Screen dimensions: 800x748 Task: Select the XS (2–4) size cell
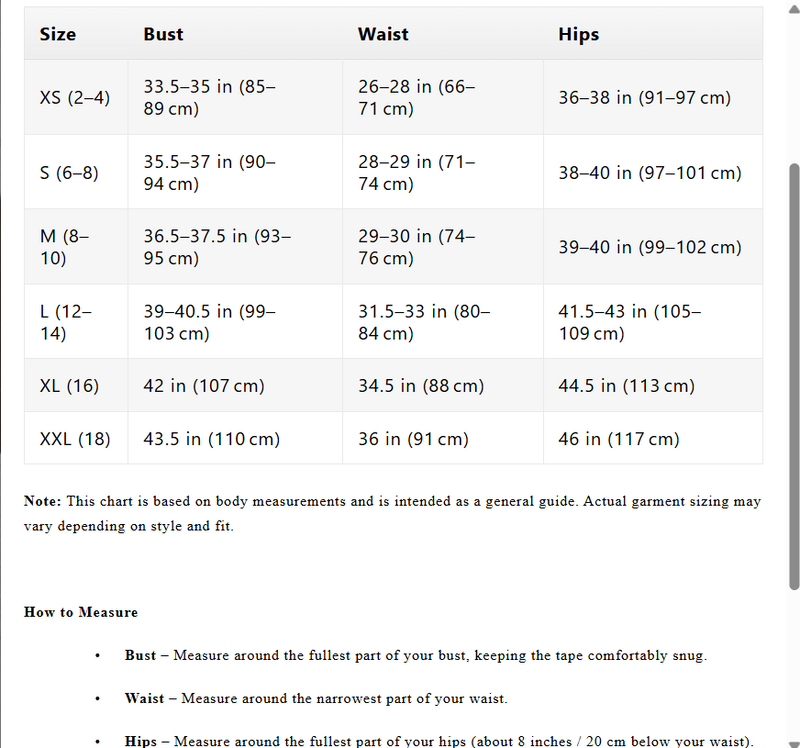point(75,98)
